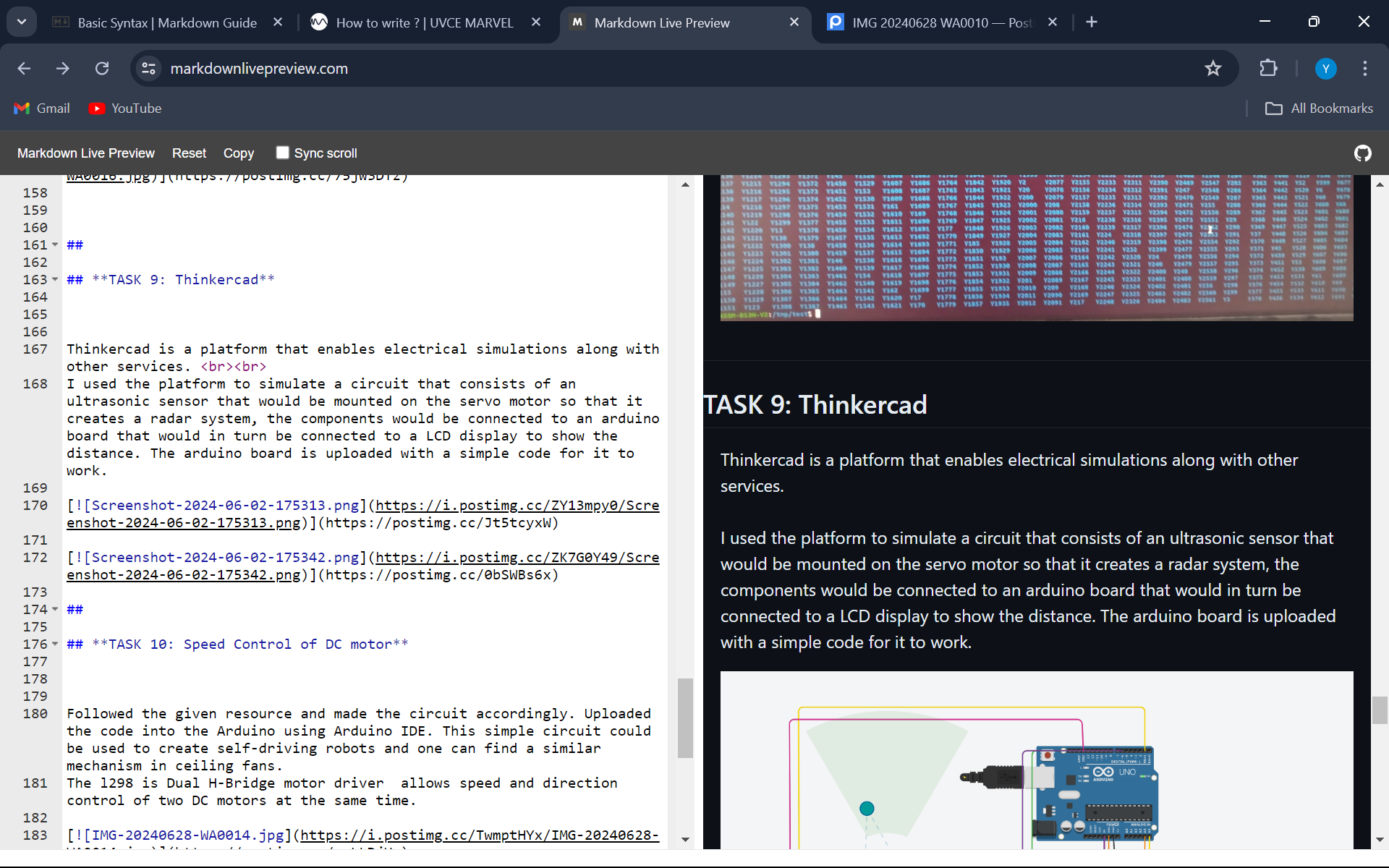Viewport: 1389px width, 868px height.
Task: Open the Chrome profile avatar Y
Action: pyautogui.click(x=1325, y=69)
